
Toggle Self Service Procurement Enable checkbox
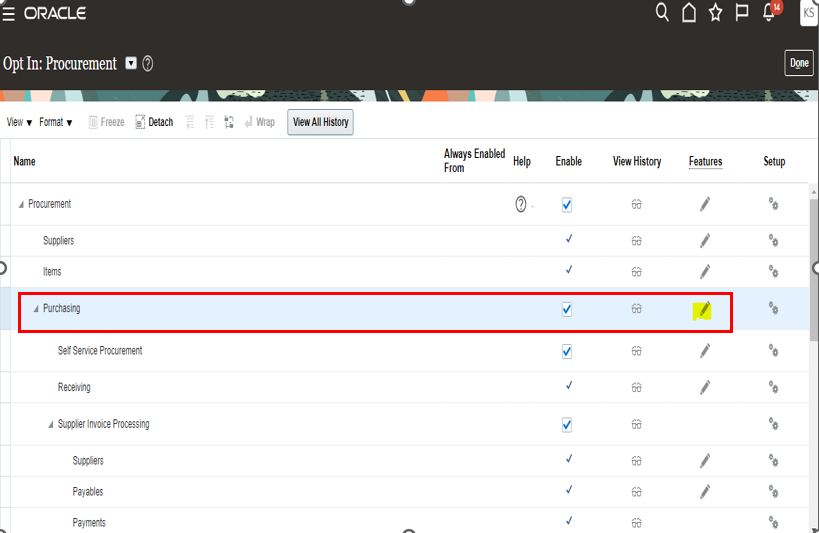coord(567,351)
